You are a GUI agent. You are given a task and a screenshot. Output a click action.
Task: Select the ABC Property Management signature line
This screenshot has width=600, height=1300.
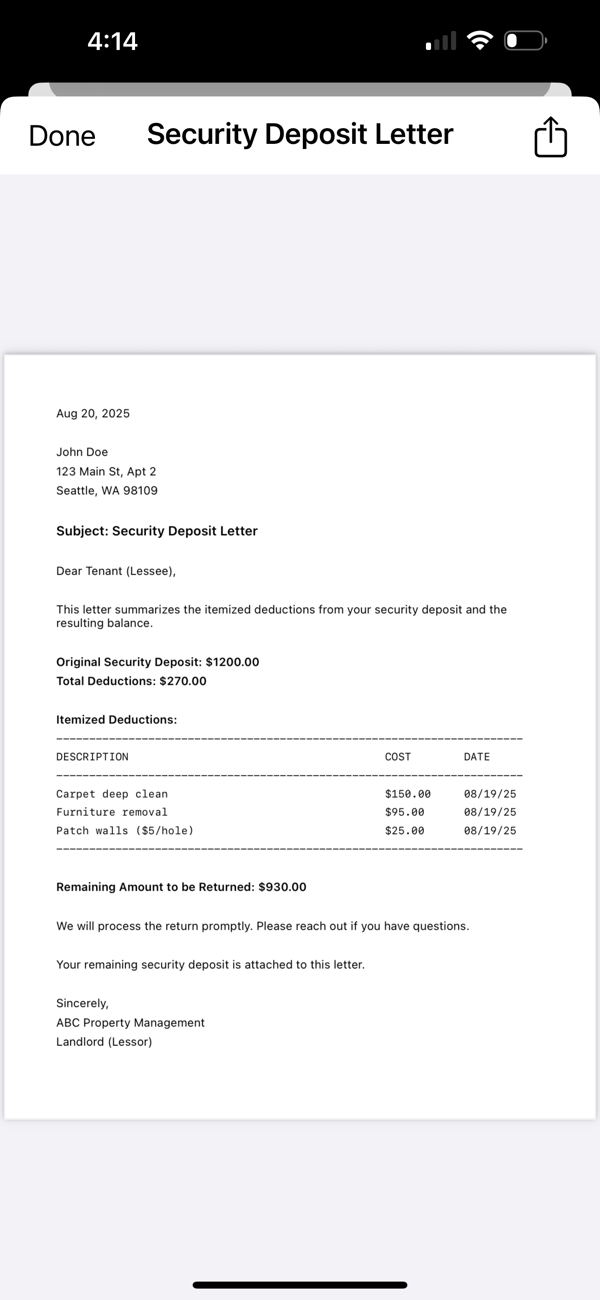130,1022
